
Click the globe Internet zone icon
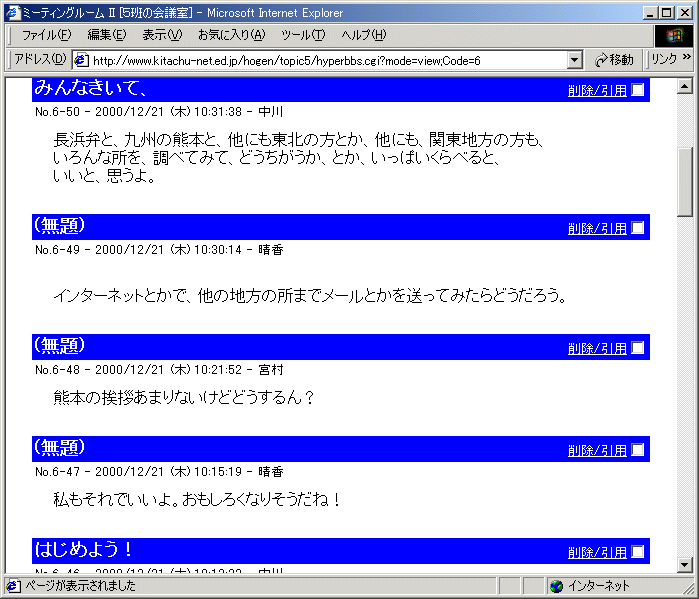coord(556,586)
